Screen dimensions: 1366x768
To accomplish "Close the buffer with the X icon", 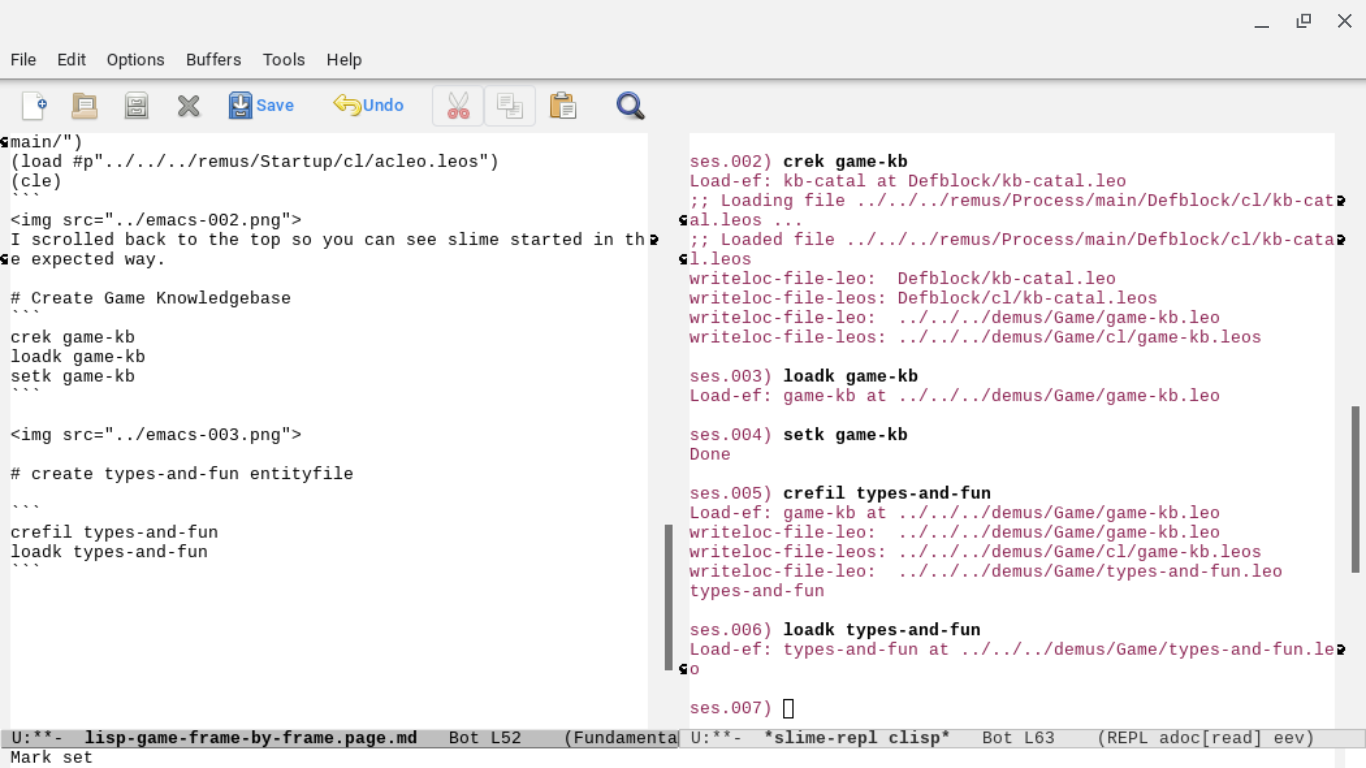I will [188, 105].
